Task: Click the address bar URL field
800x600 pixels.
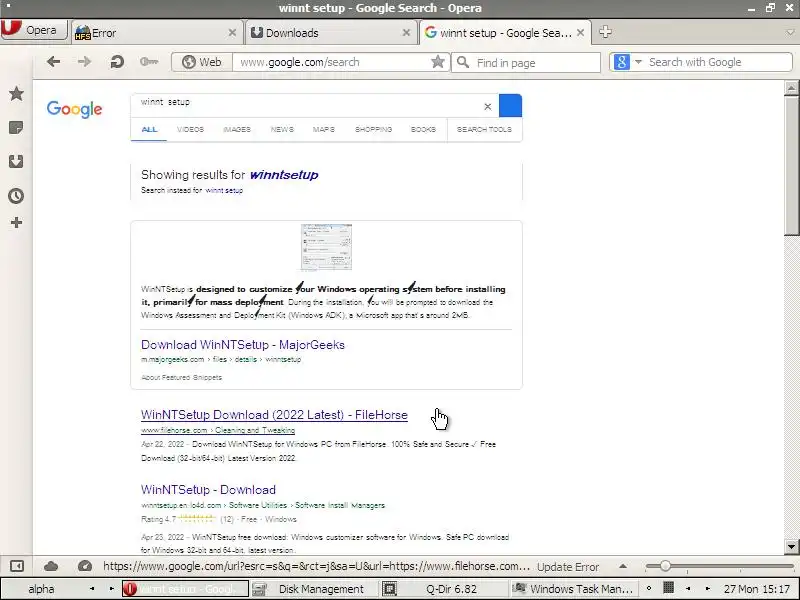Action: click(x=332, y=62)
